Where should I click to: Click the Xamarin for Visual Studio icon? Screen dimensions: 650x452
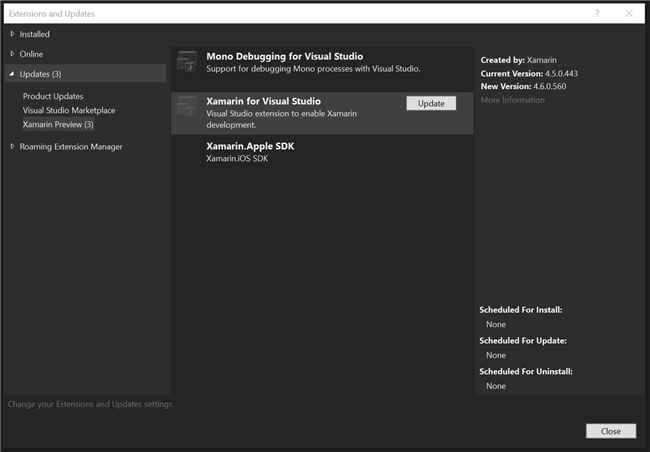[187, 107]
